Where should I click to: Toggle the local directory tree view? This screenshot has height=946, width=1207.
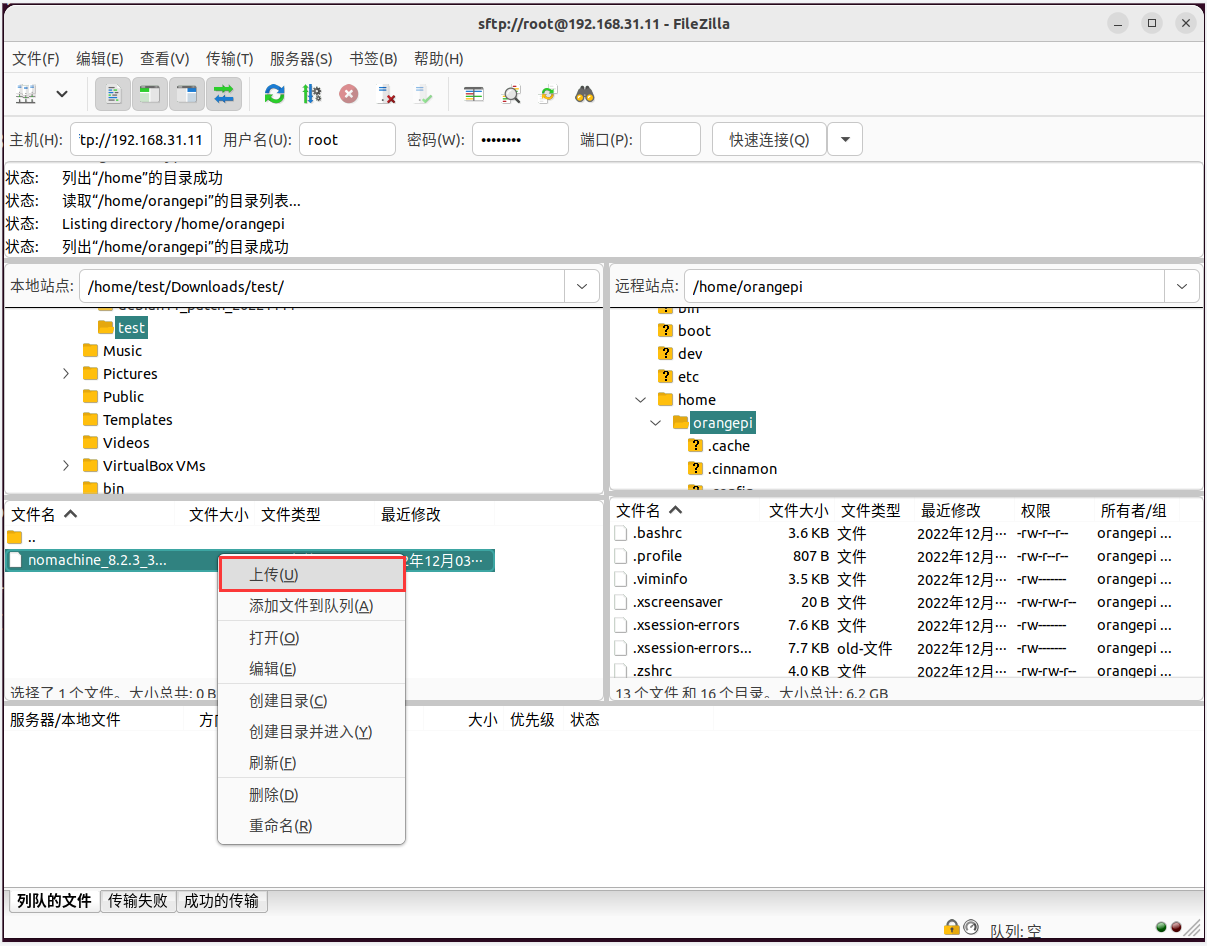[150, 94]
